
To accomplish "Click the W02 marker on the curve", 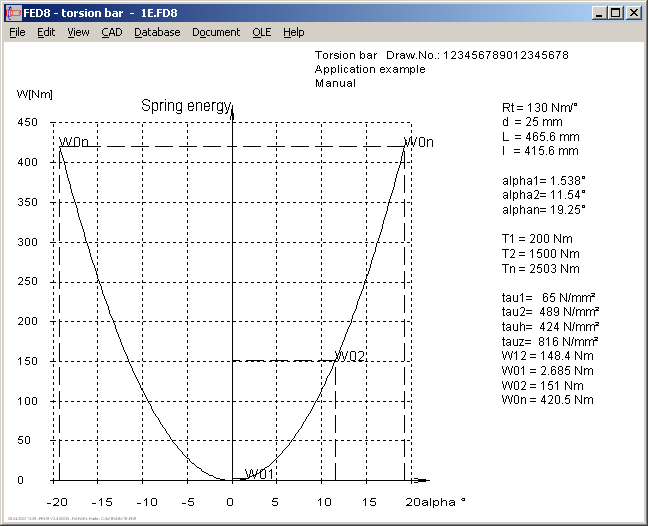I will click(x=349, y=357).
